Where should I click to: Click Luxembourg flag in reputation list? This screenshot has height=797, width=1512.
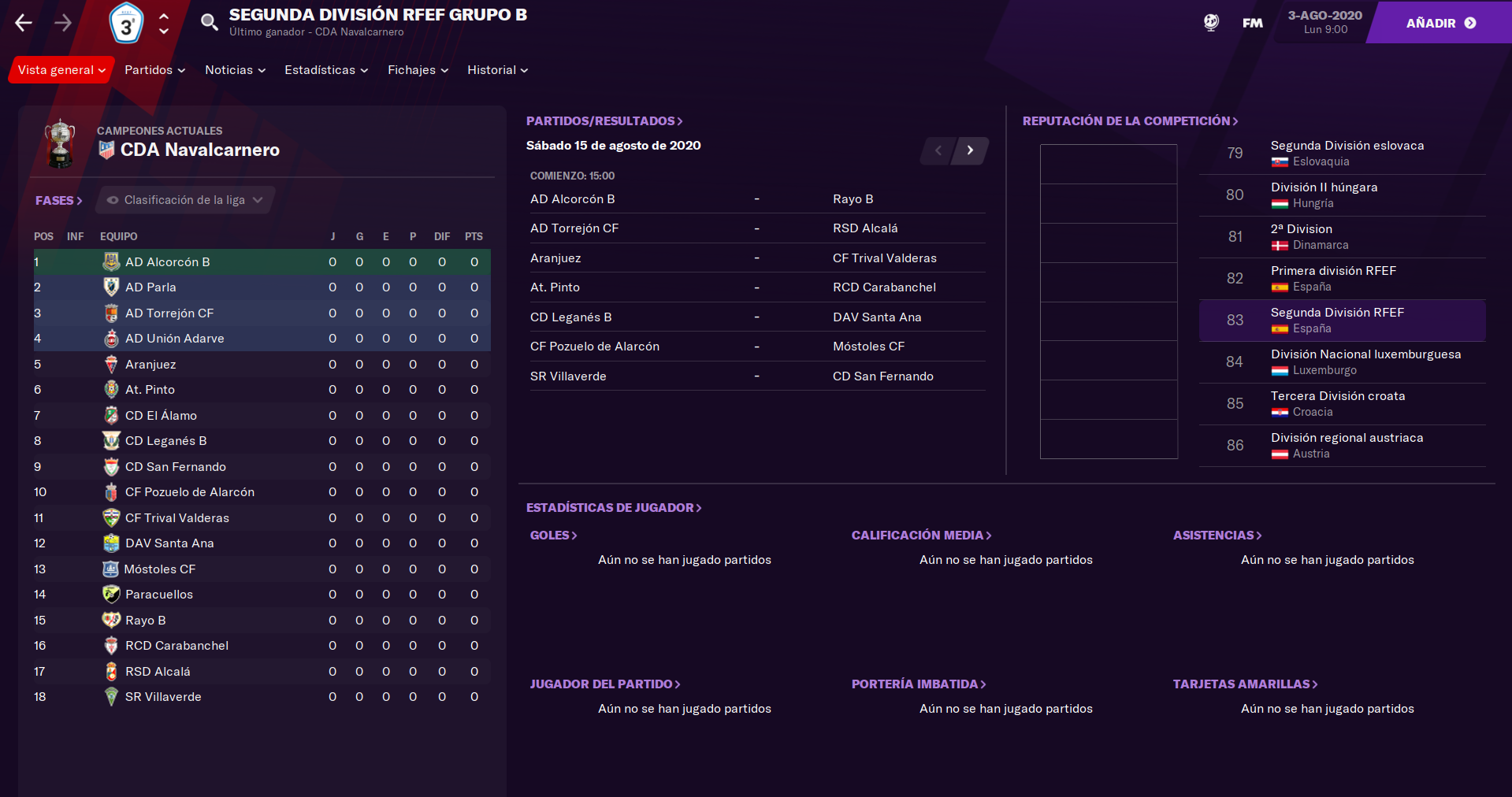1280,371
